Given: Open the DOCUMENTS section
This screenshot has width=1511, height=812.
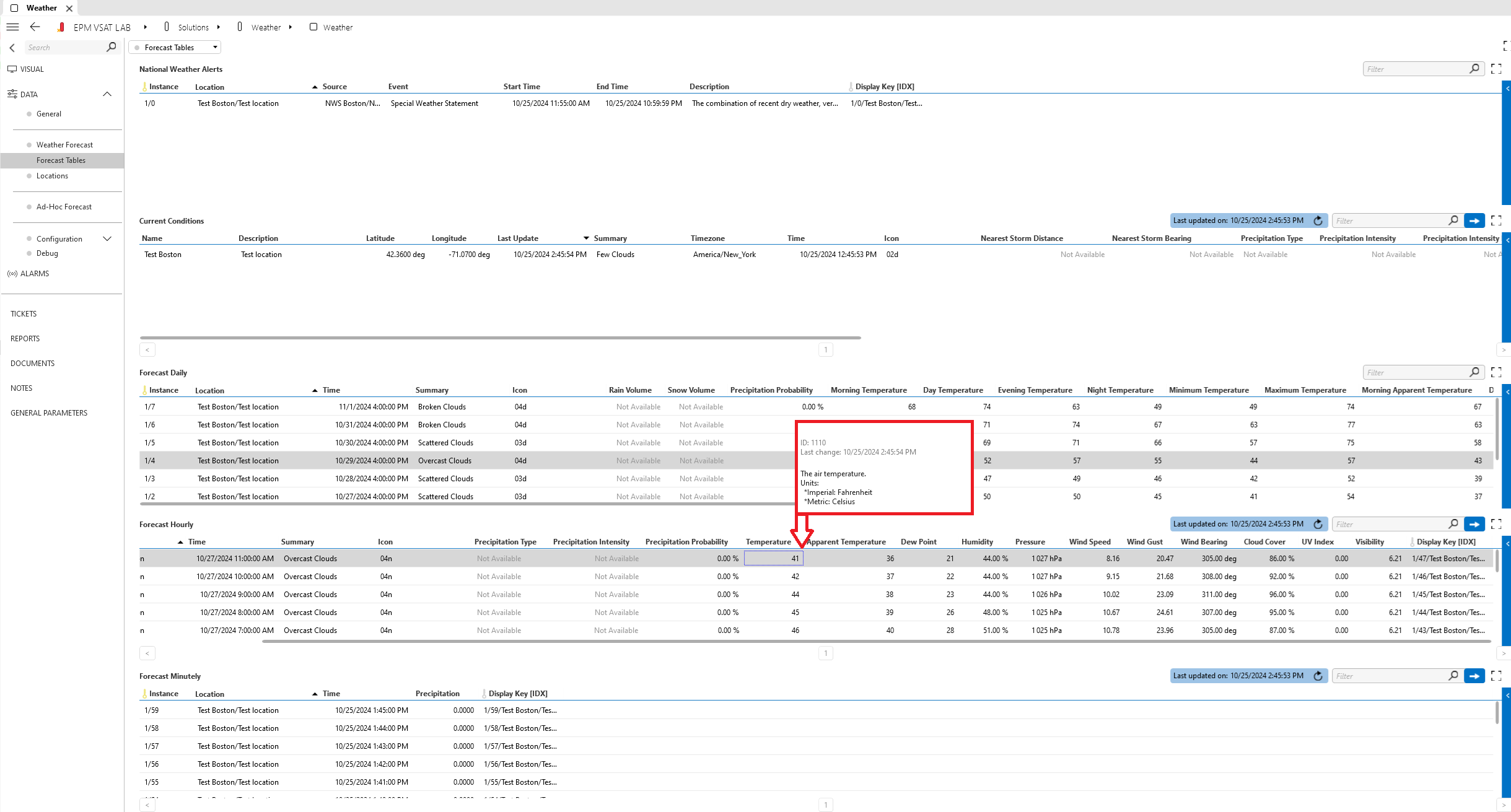Looking at the screenshot, I should click(x=32, y=364).
